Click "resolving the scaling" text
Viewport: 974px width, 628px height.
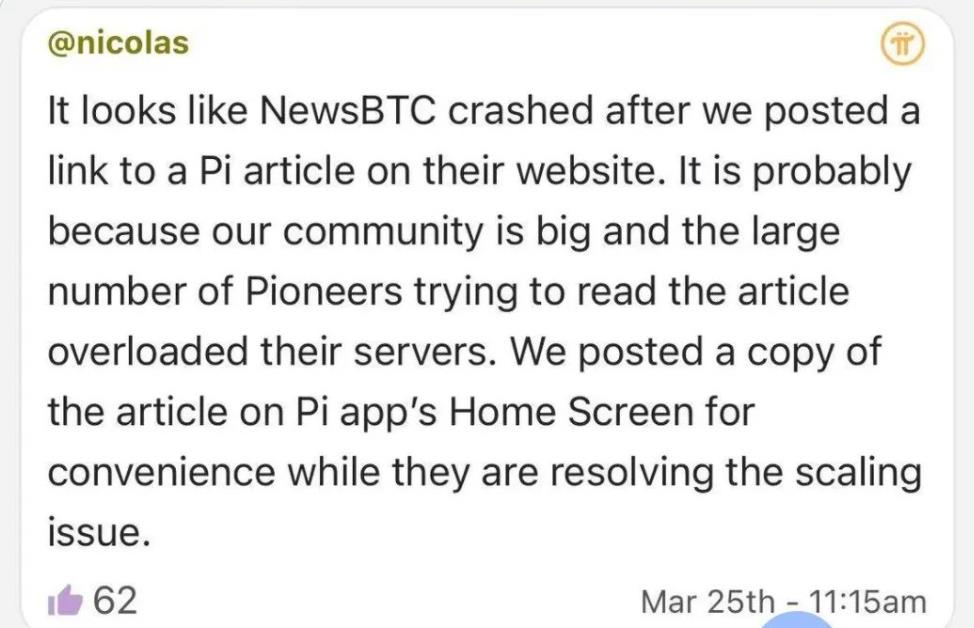coord(736,473)
